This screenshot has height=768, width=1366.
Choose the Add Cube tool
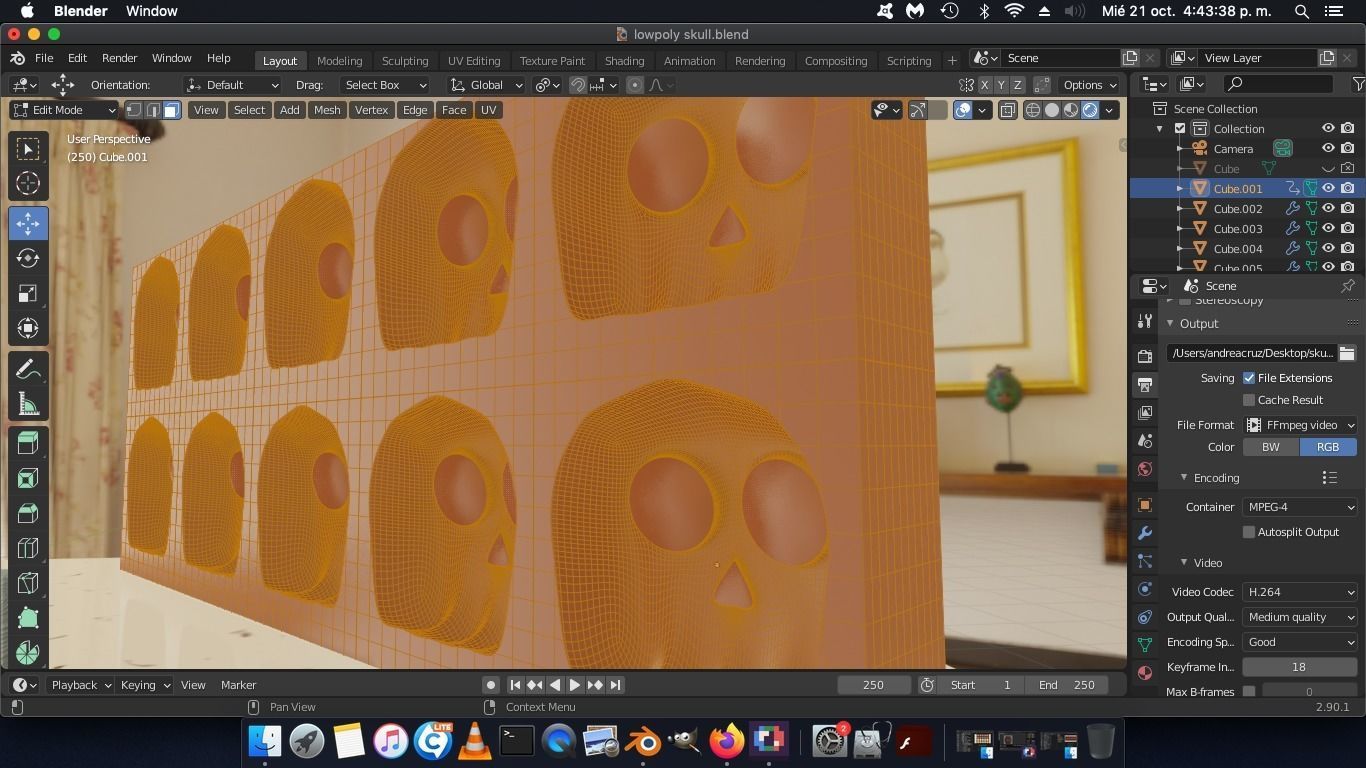28,443
